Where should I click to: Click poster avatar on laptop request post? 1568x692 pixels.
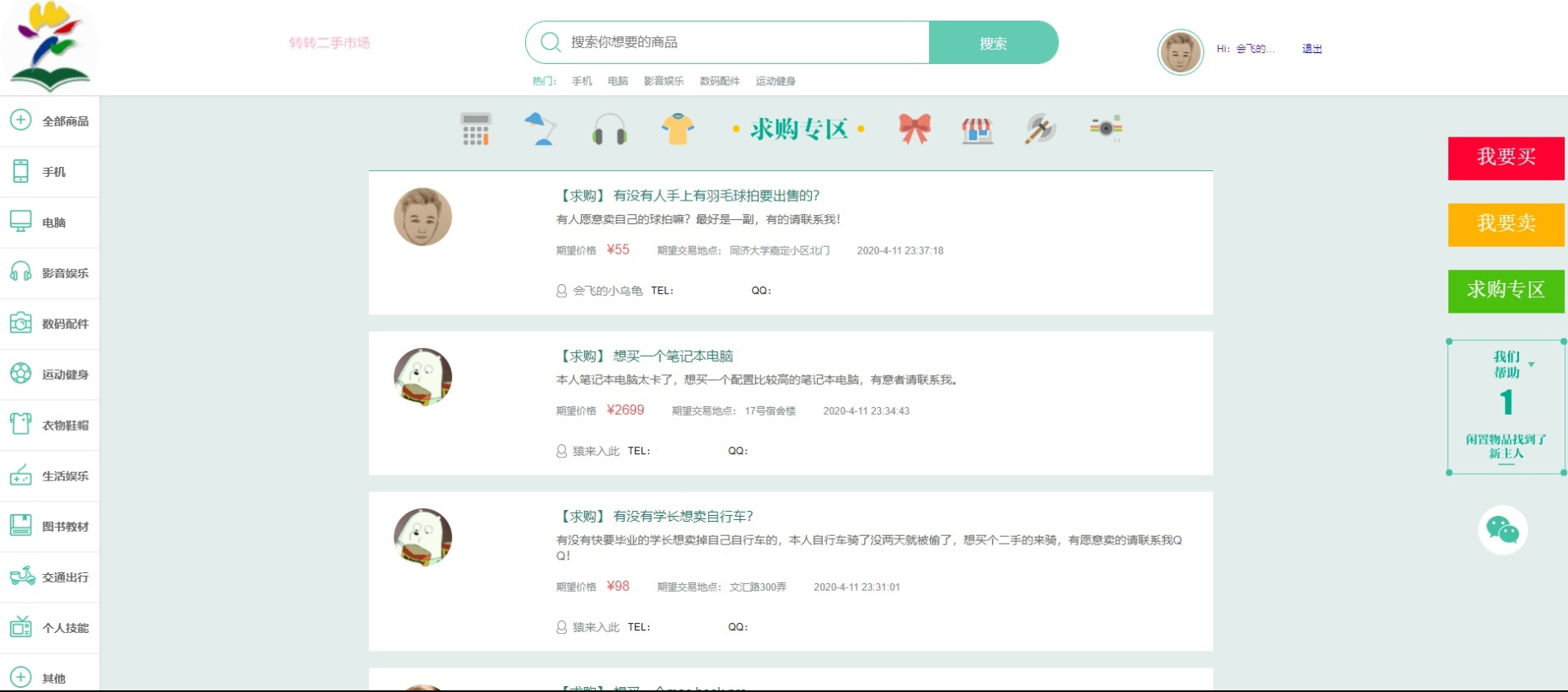423,377
